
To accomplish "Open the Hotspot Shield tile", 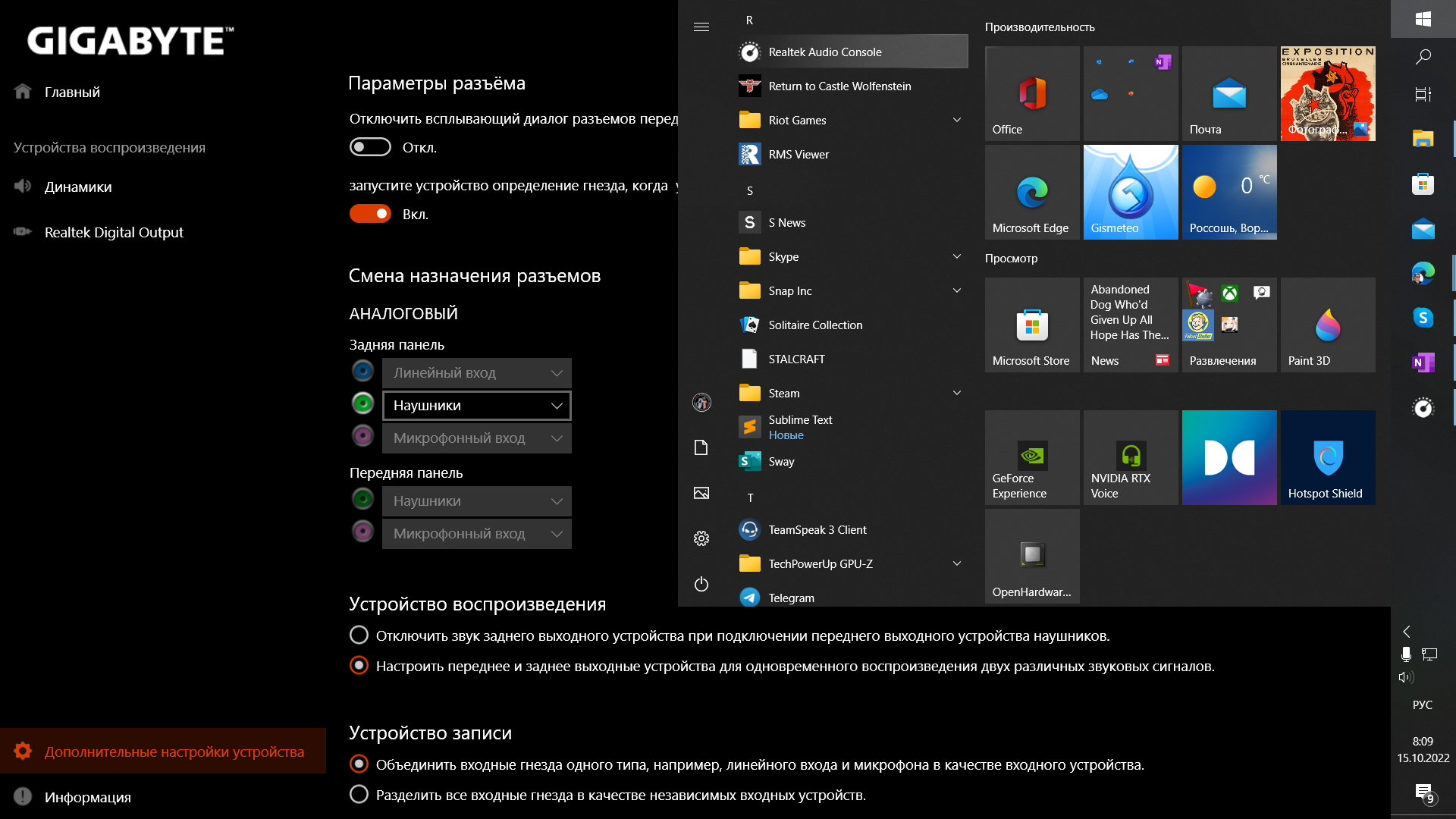I will coord(1328,457).
